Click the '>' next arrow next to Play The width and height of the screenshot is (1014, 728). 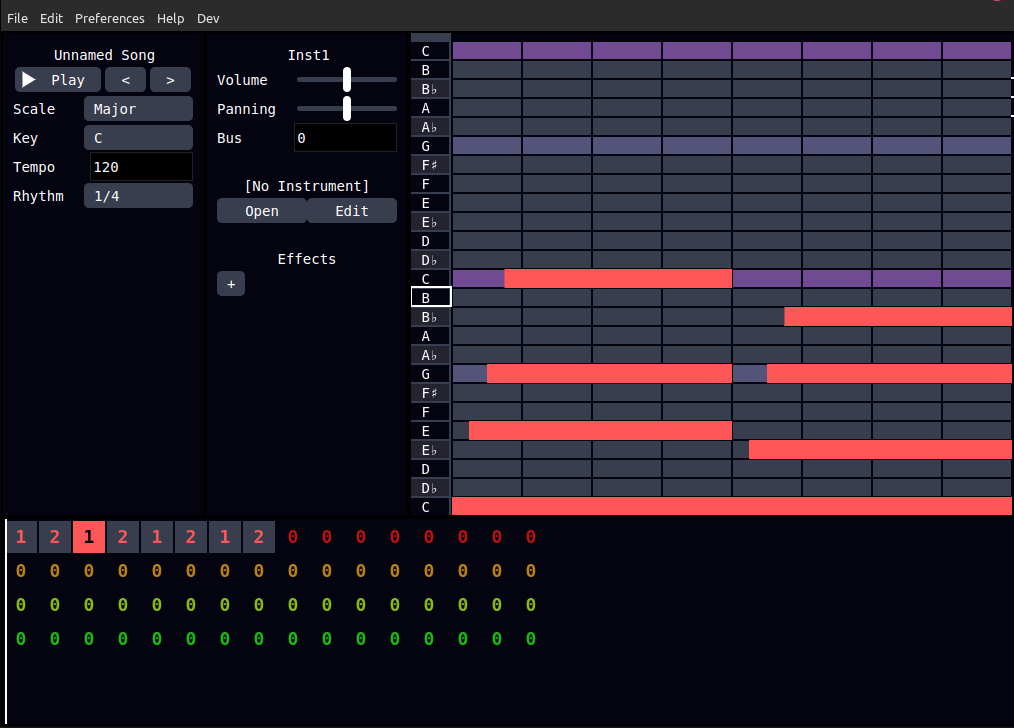coord(170,79)
